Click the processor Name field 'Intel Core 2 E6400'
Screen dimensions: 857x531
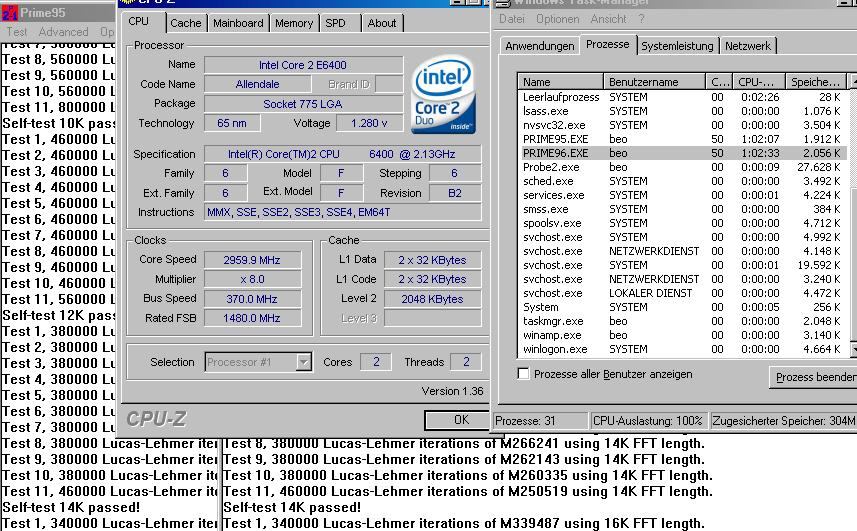point(303,65)
